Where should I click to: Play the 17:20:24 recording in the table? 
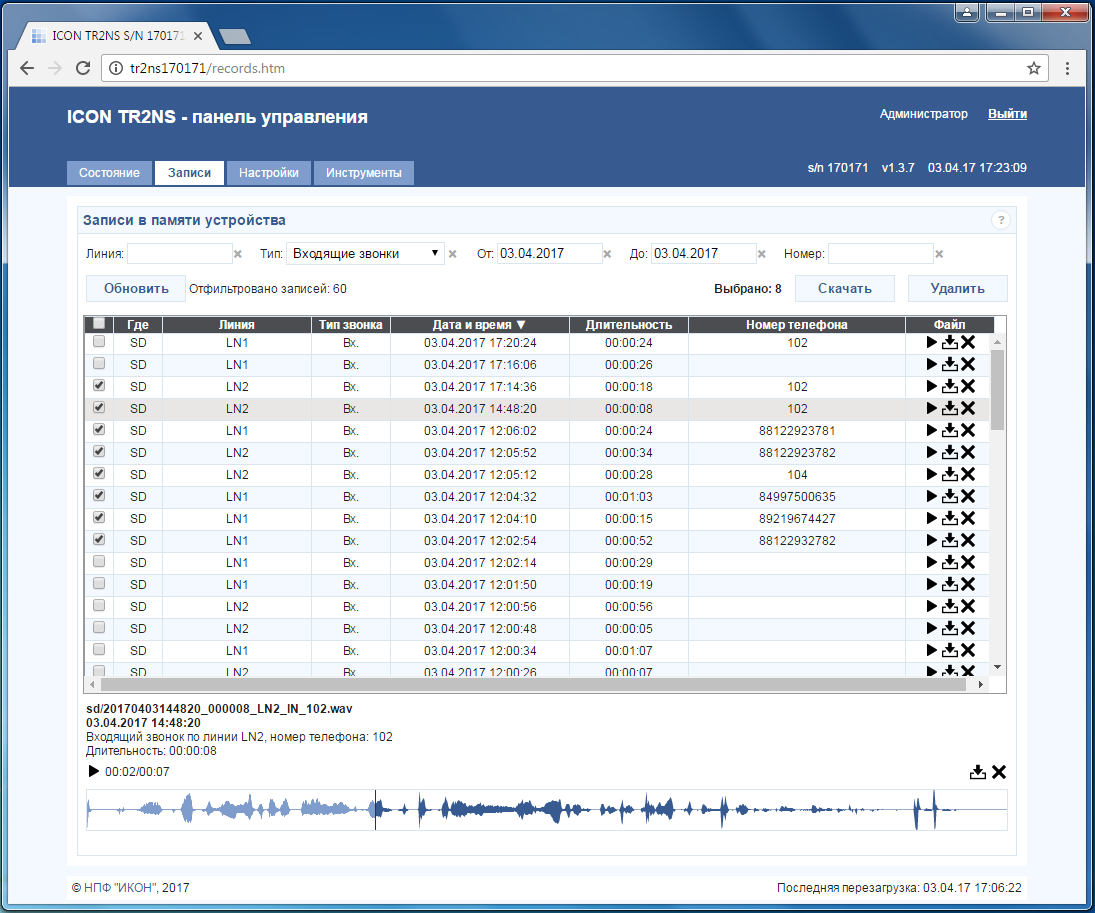(x=932, y=343)
